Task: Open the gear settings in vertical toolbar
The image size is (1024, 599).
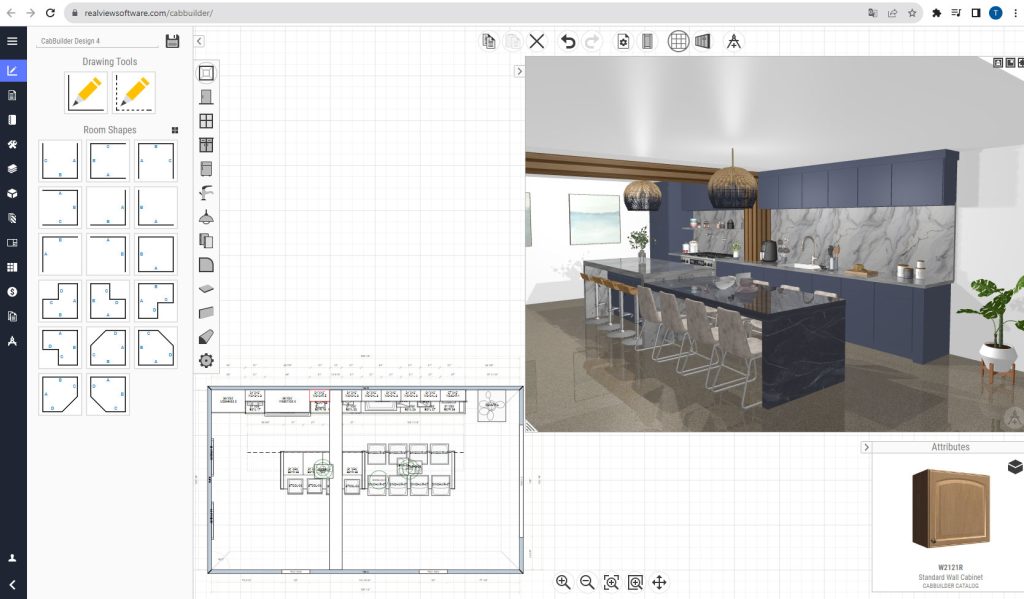Action: pyautogui.click(x=206, y=360)
